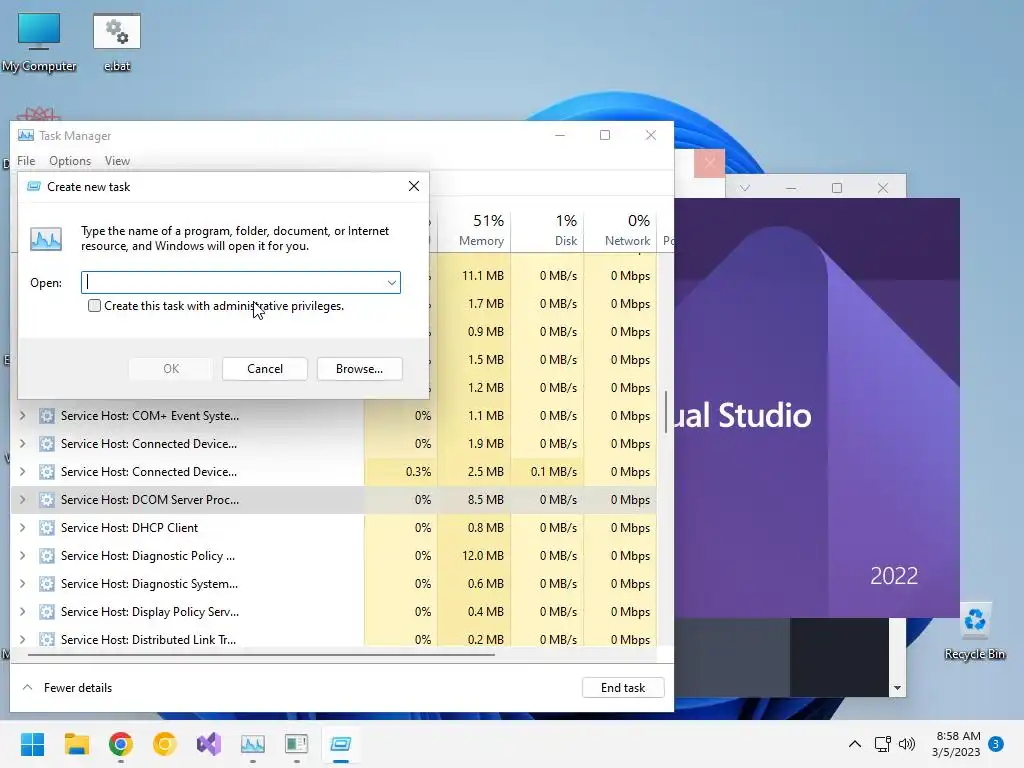Close the Create new task dialog

[413, 187]
